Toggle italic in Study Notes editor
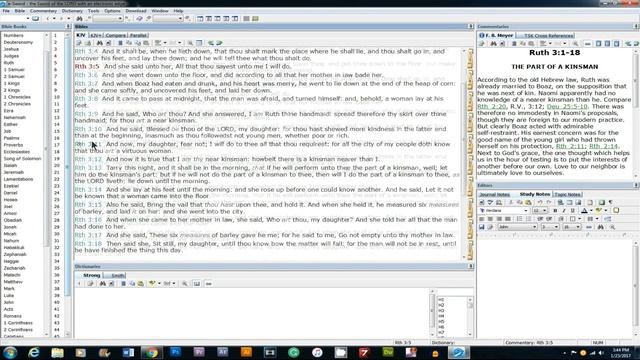The image size is (640, 360). point(564,211)
